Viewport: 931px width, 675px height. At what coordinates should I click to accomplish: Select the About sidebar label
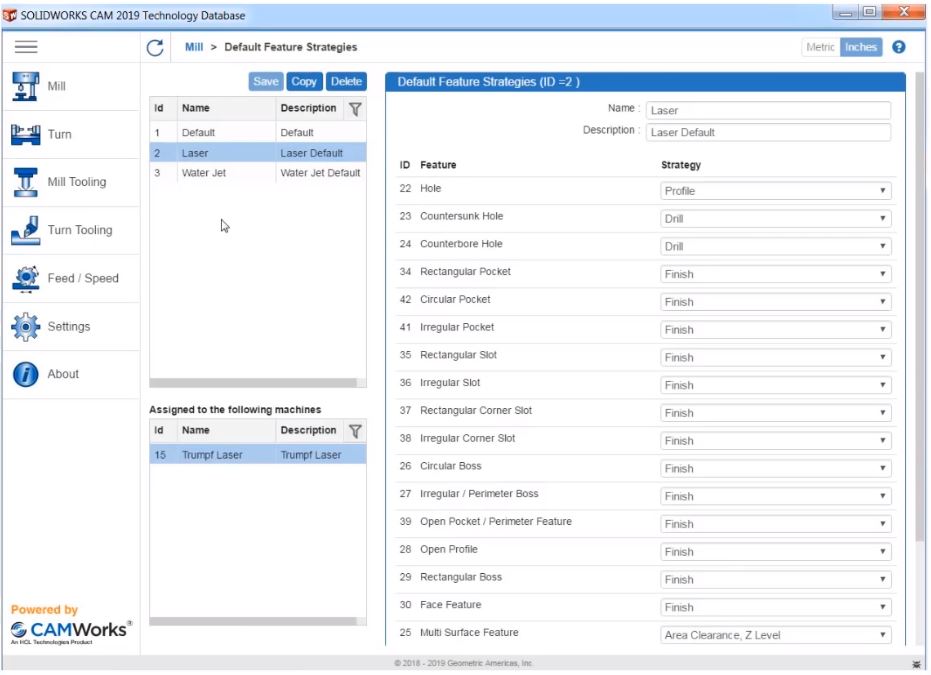point(63,375)
